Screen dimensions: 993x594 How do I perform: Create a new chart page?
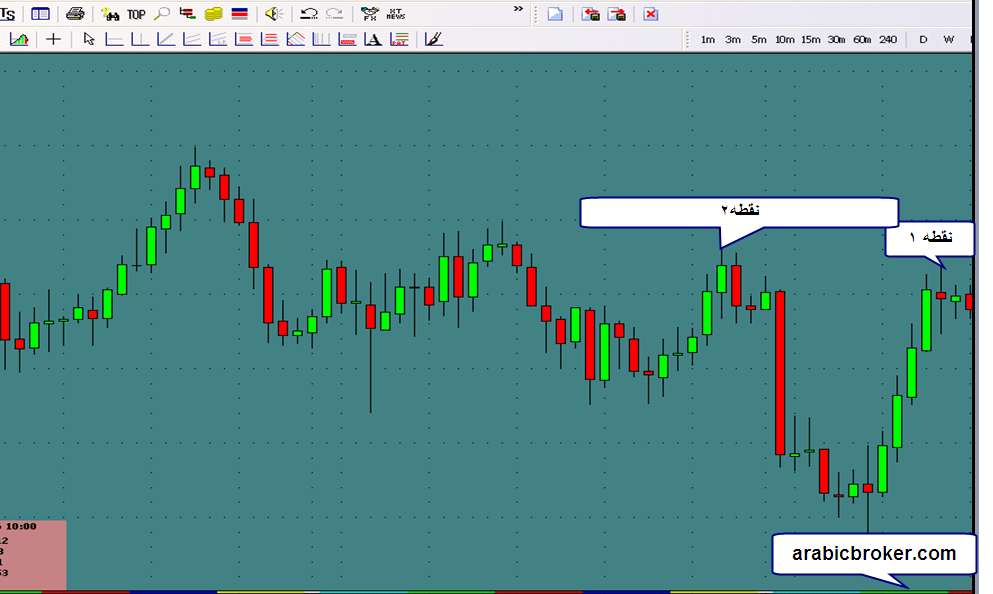(x=555, y=14)
